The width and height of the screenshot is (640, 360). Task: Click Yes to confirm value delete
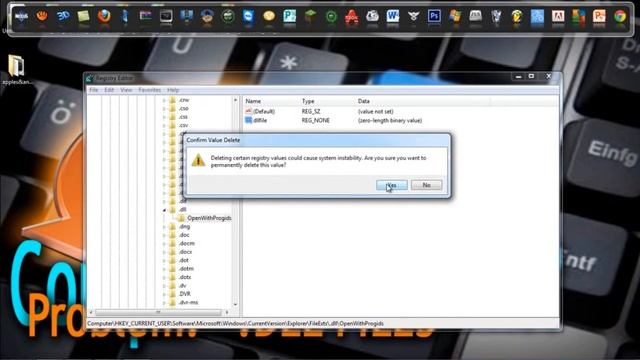coord(391,185)
